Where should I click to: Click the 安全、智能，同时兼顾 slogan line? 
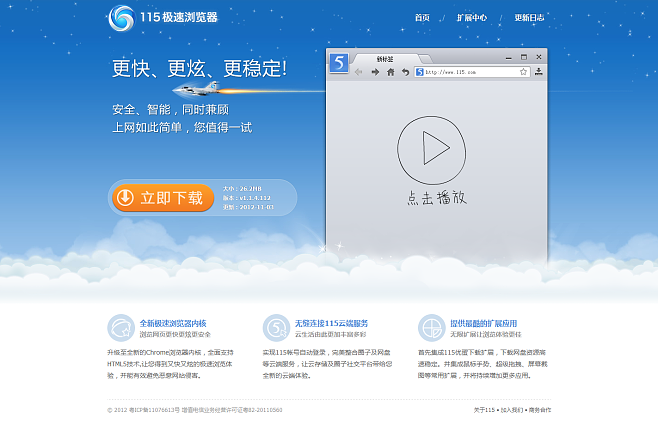pos(170,110)
